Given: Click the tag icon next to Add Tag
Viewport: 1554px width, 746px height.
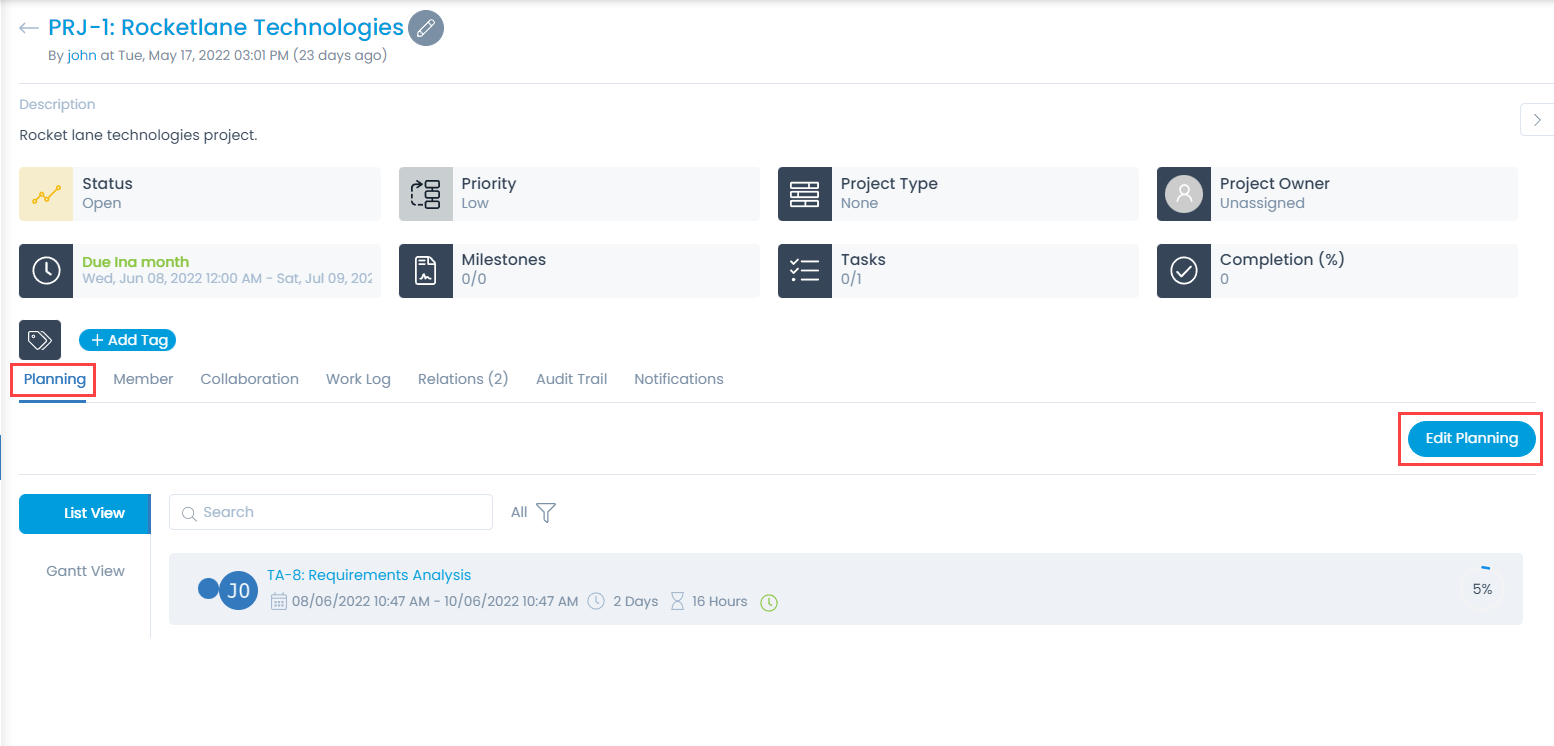Looking at the screenshot, I should [x=40, y=340].
